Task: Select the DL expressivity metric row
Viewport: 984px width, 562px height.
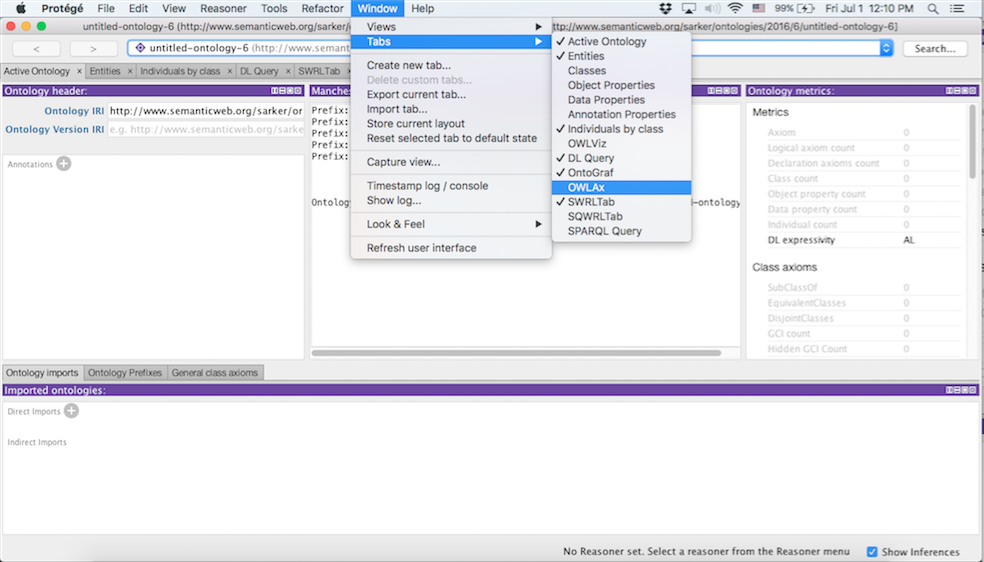Action: [x=864, y=240]
